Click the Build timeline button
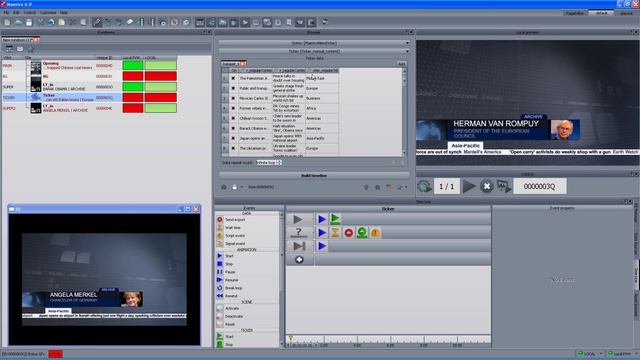This screenshot has height=360, width=640. pyautogui.click(x=314, y=176)
